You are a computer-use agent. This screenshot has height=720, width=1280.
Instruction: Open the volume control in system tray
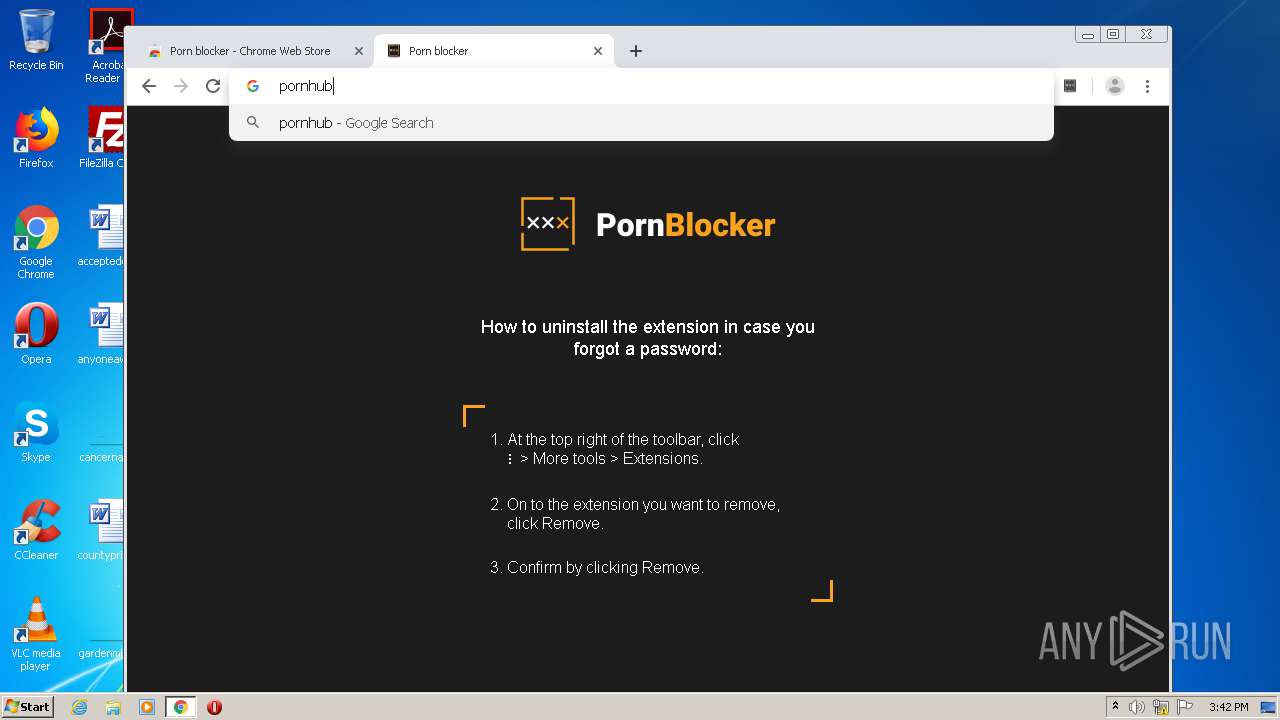[1137, 707]
